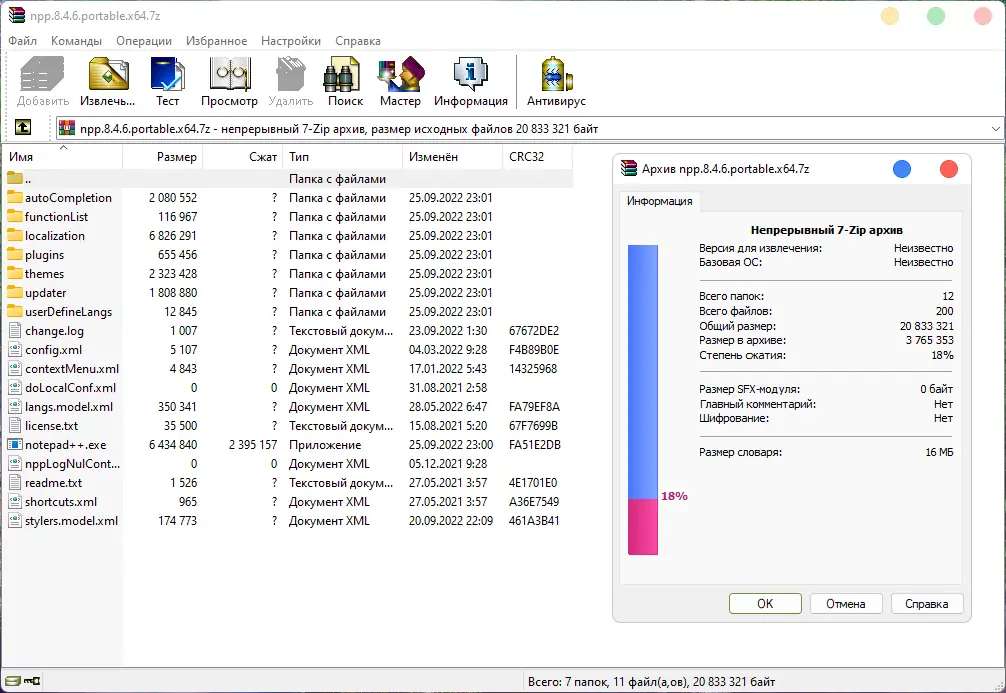The width and height of the screenshot is (1006, 693).
Task: Select the notepad++.exe application icon
Action: [15, 444]
